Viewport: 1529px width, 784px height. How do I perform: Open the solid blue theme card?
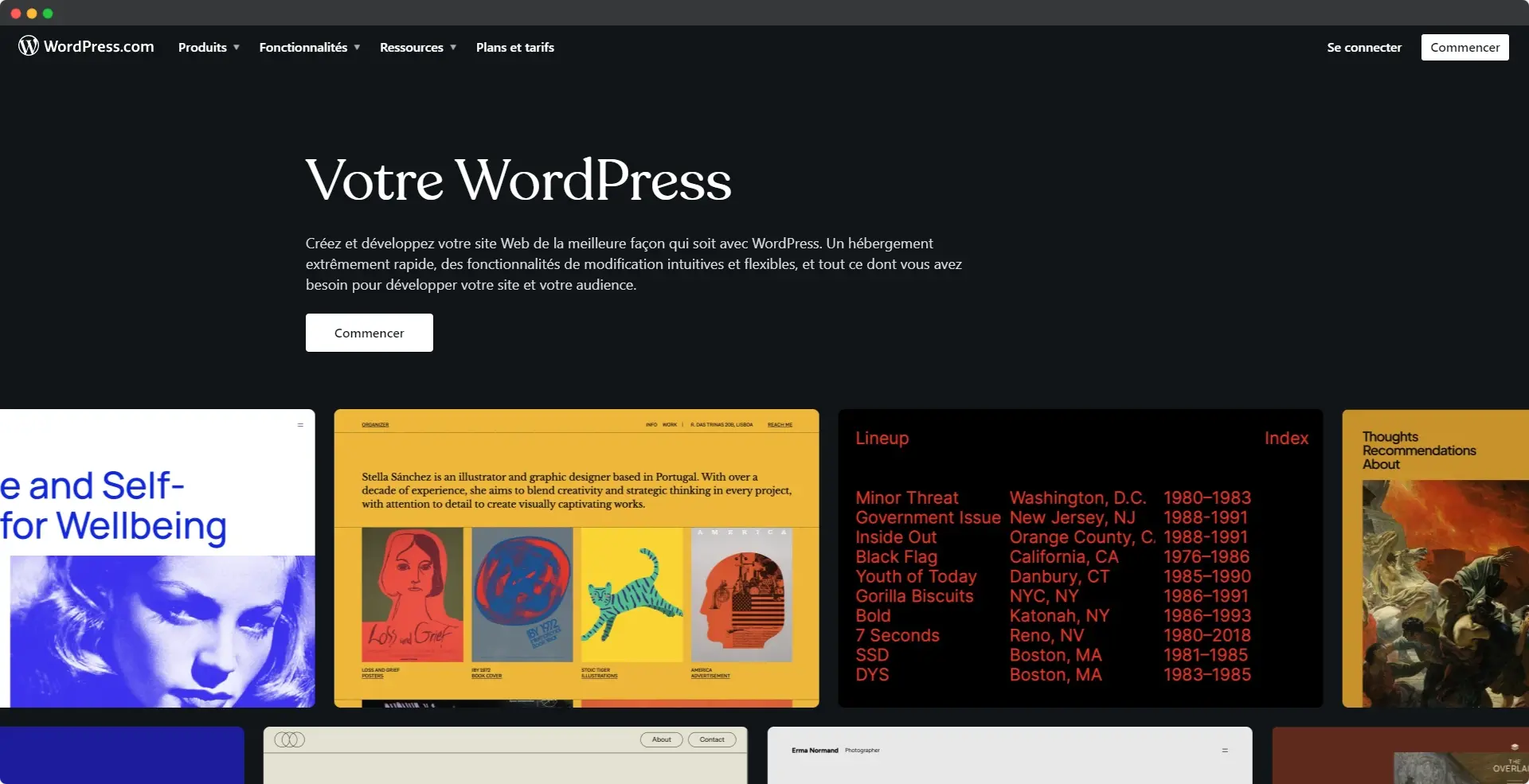(x=122, y=755)
